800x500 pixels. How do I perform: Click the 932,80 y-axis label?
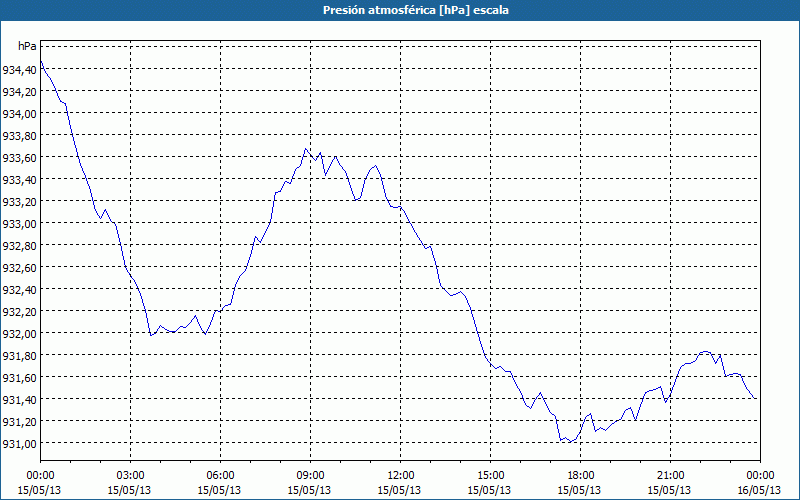[x=20, y=245]
